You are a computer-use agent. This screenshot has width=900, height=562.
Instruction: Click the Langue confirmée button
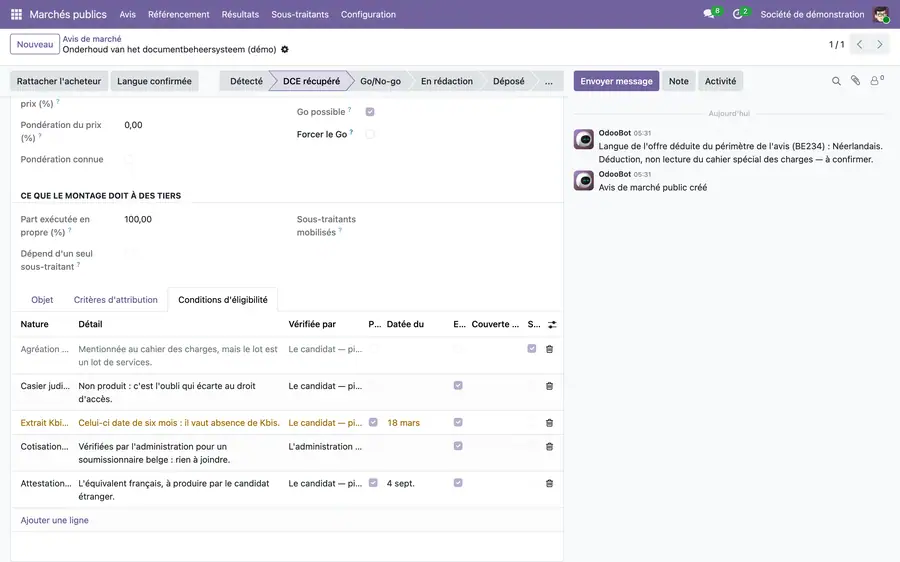point(154,81)
